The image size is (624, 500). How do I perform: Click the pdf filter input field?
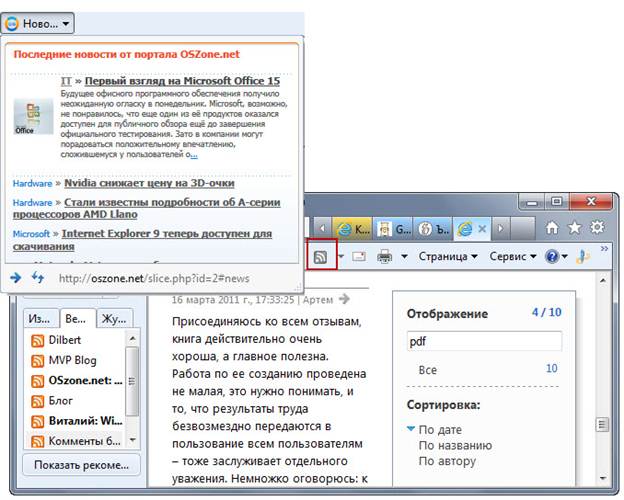click(x=484, y=342)
